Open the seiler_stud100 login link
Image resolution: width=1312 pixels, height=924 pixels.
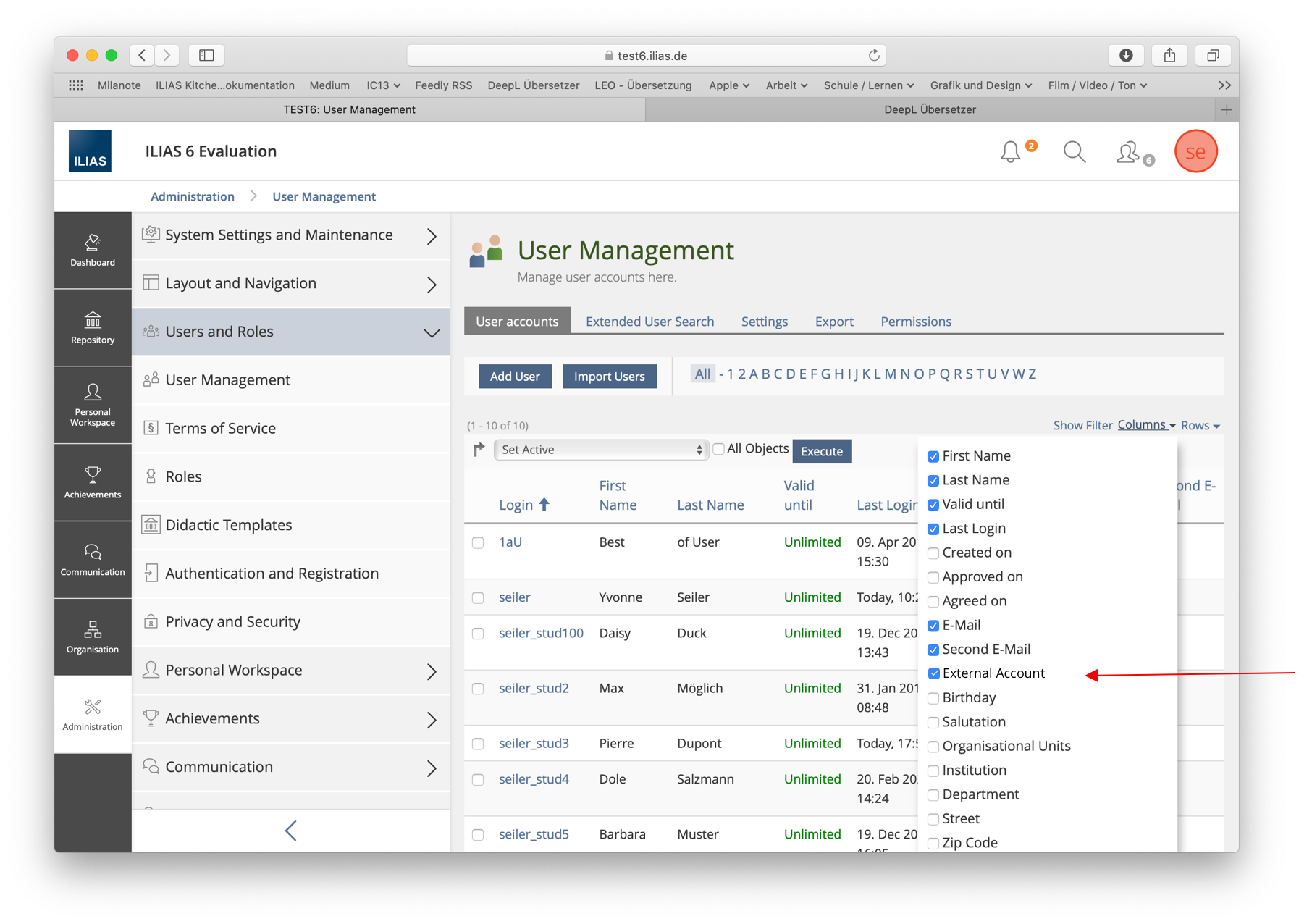pyautogui.click(x=541, y=633)
